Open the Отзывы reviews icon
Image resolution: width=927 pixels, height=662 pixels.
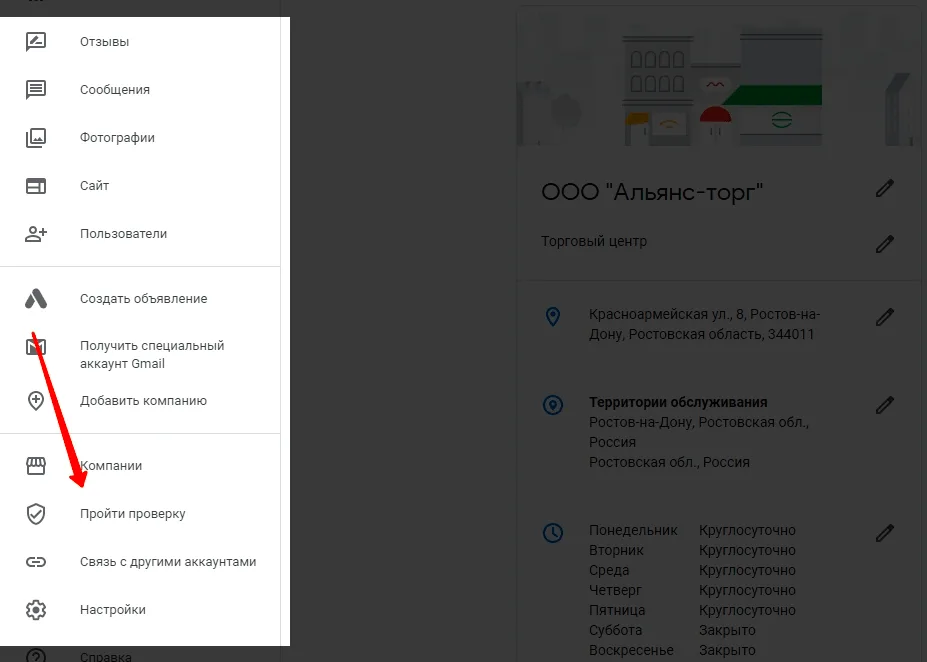pos(36,41)
